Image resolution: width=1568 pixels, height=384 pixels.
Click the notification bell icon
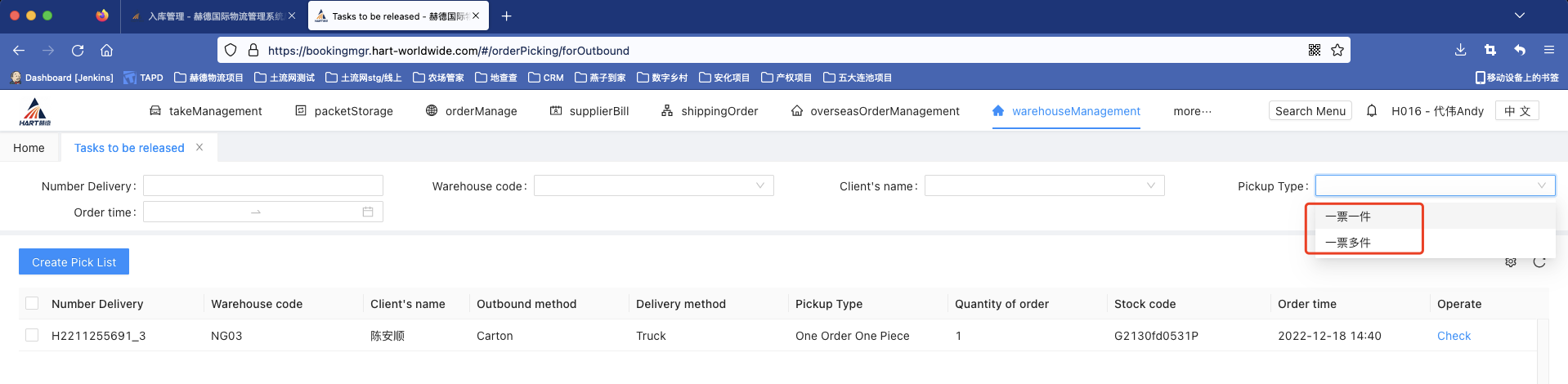tap(1372, 111)
